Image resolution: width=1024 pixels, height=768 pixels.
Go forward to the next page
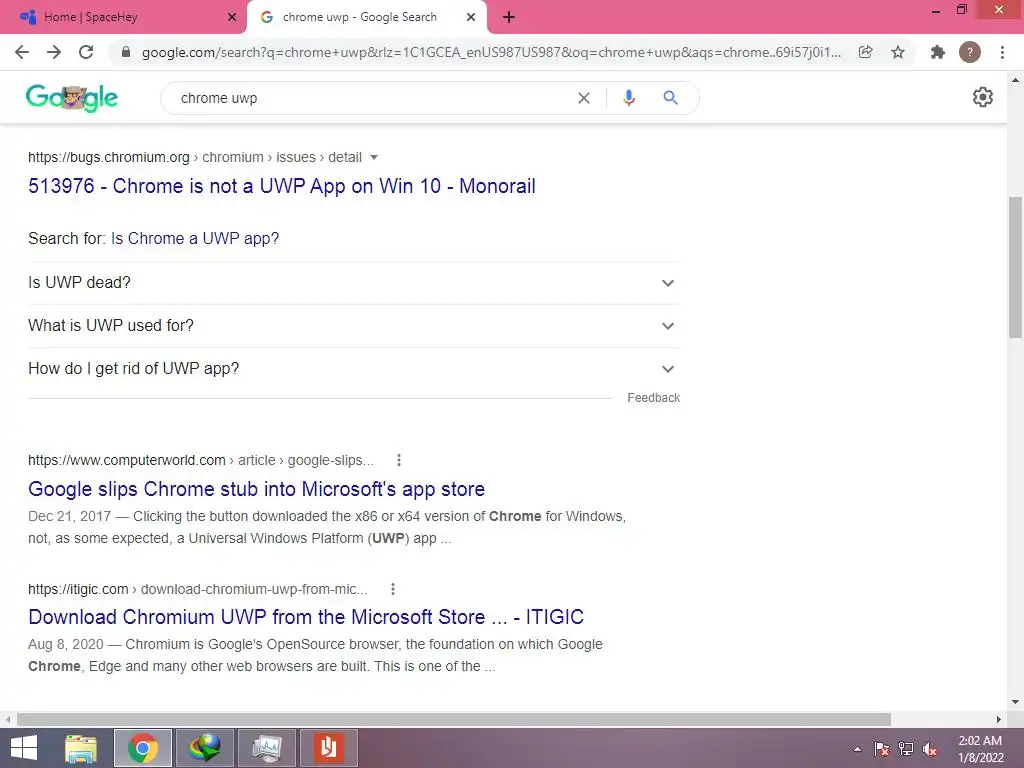54,52
